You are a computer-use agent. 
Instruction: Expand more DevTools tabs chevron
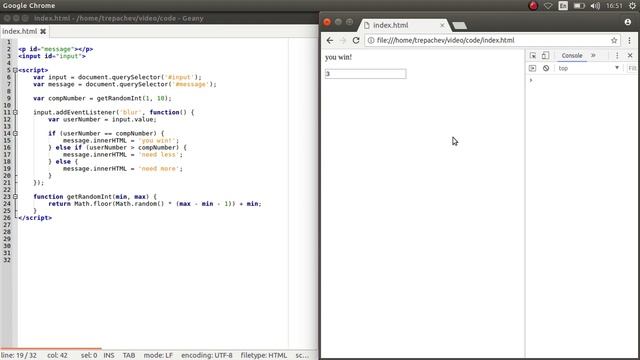(x=593, y=56)
